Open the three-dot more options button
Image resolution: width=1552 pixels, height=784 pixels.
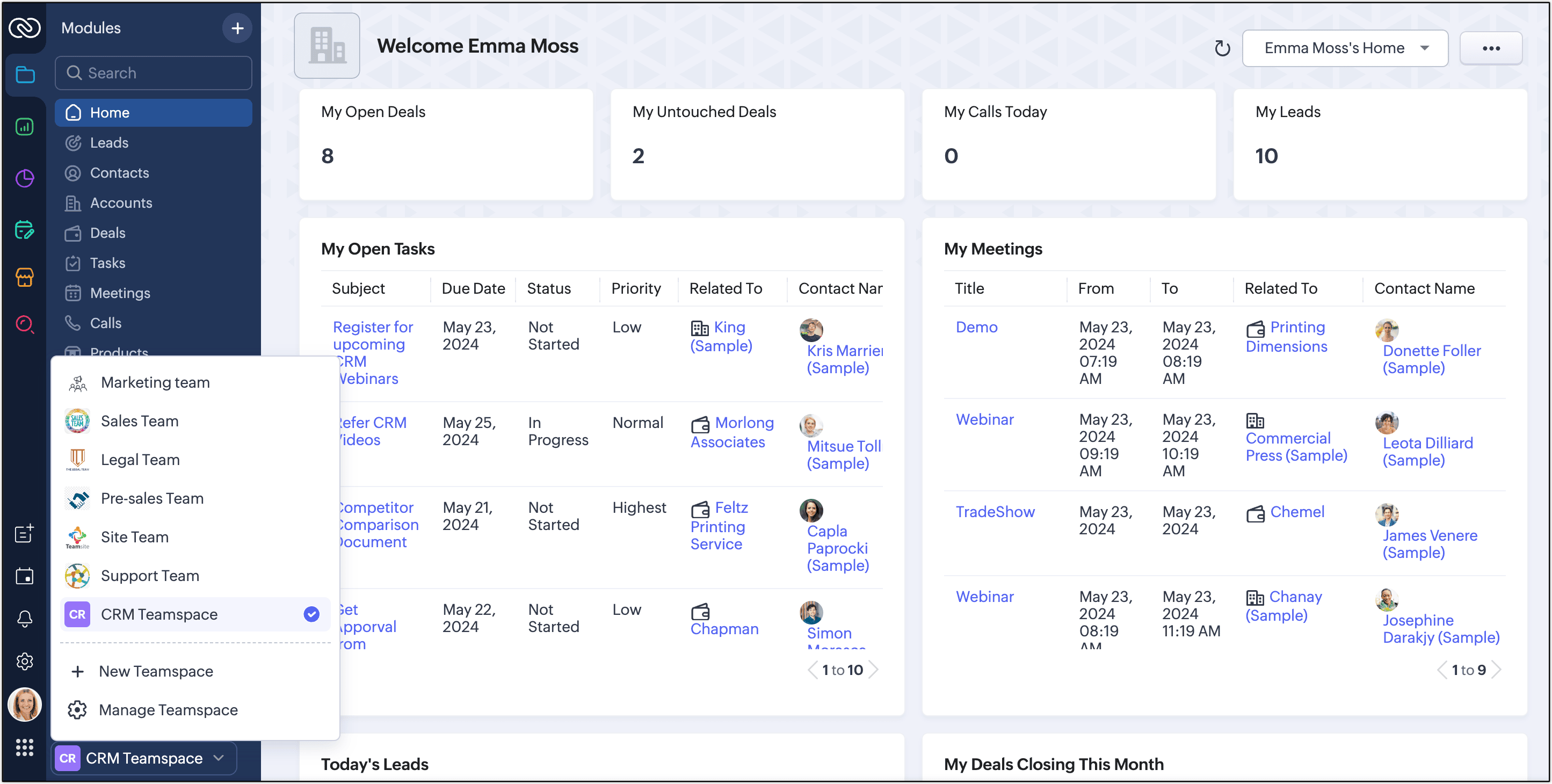click(x=1491, y=48)
